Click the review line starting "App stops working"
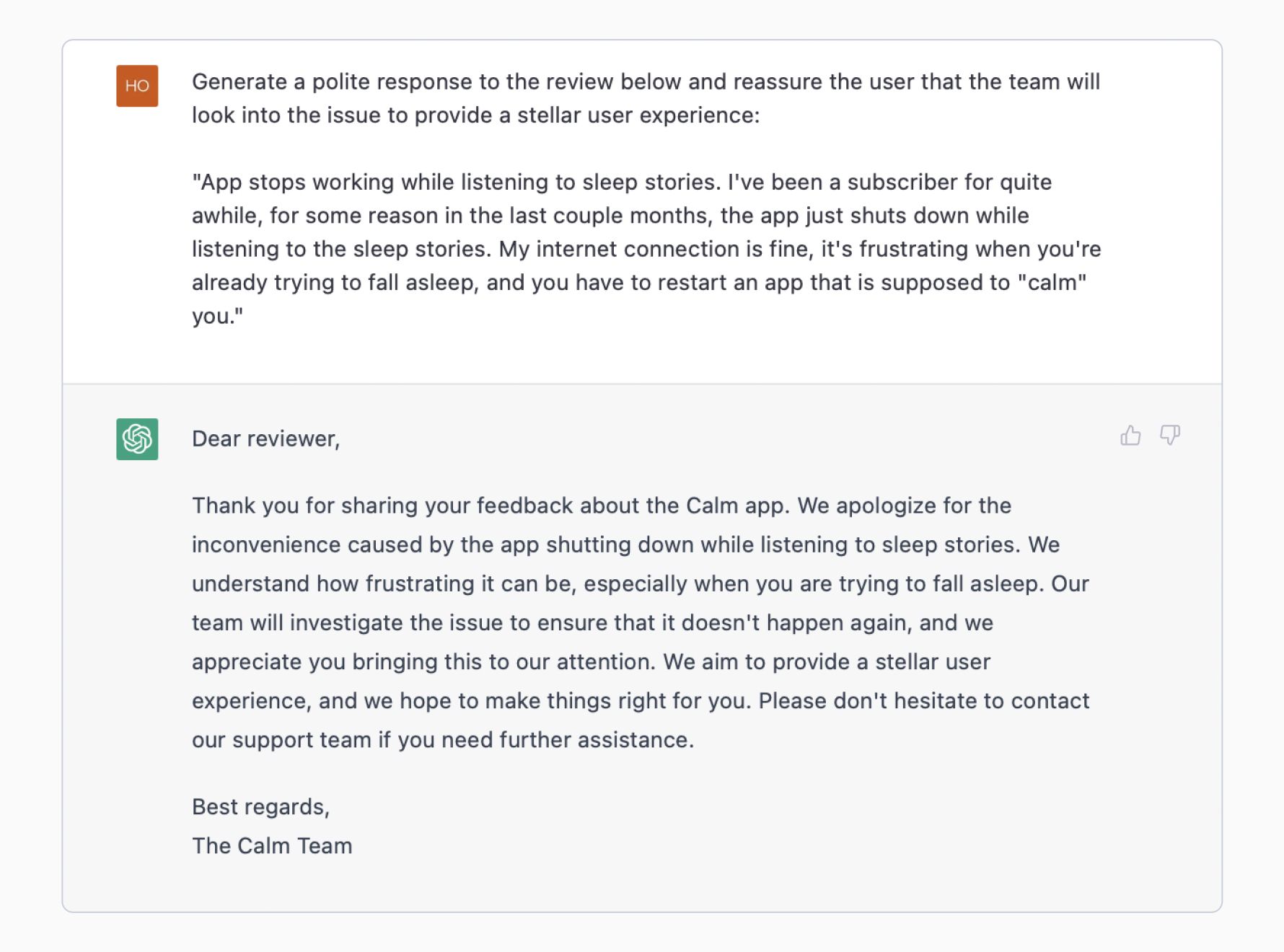Screen dimensions: 1284x952 622,182
